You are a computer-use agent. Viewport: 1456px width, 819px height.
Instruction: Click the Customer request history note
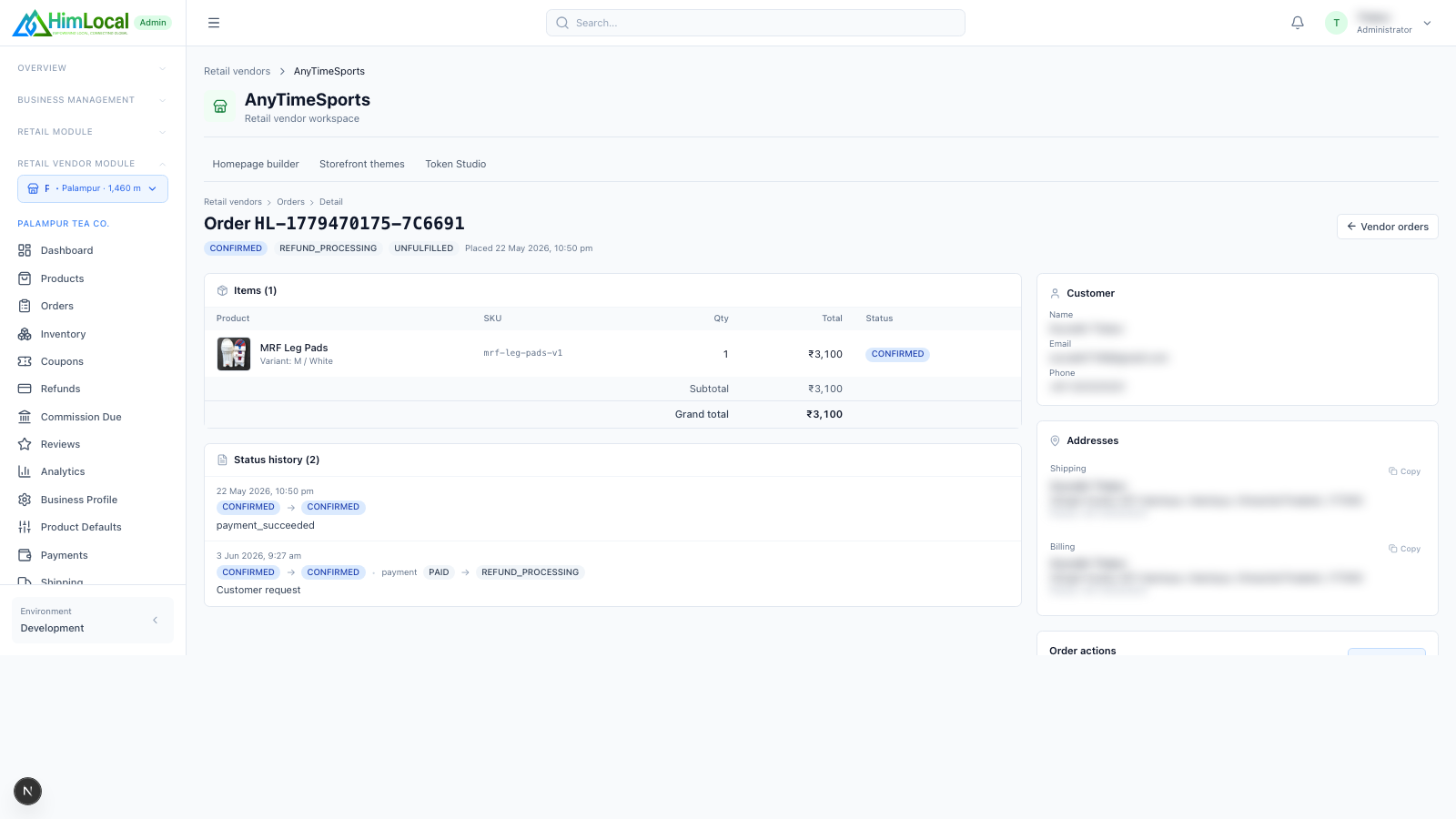[258, 590]
